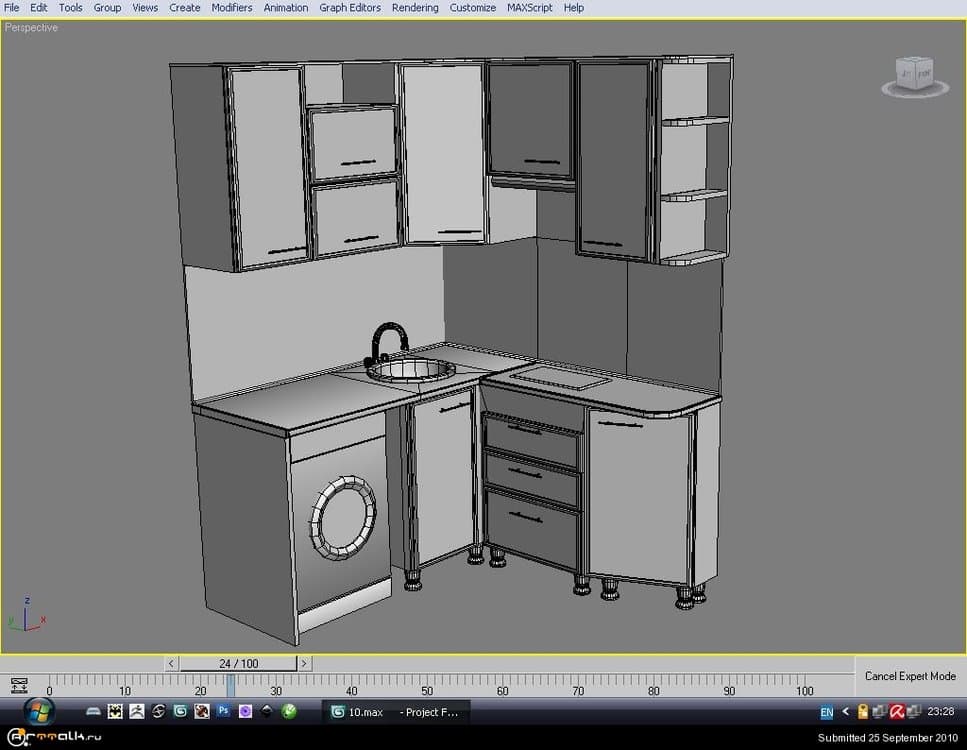Image resolution: width=967 pixels, height=750 pixels.
Task: Click the 3ds Max quick launch icon
Action: [180, 712]
